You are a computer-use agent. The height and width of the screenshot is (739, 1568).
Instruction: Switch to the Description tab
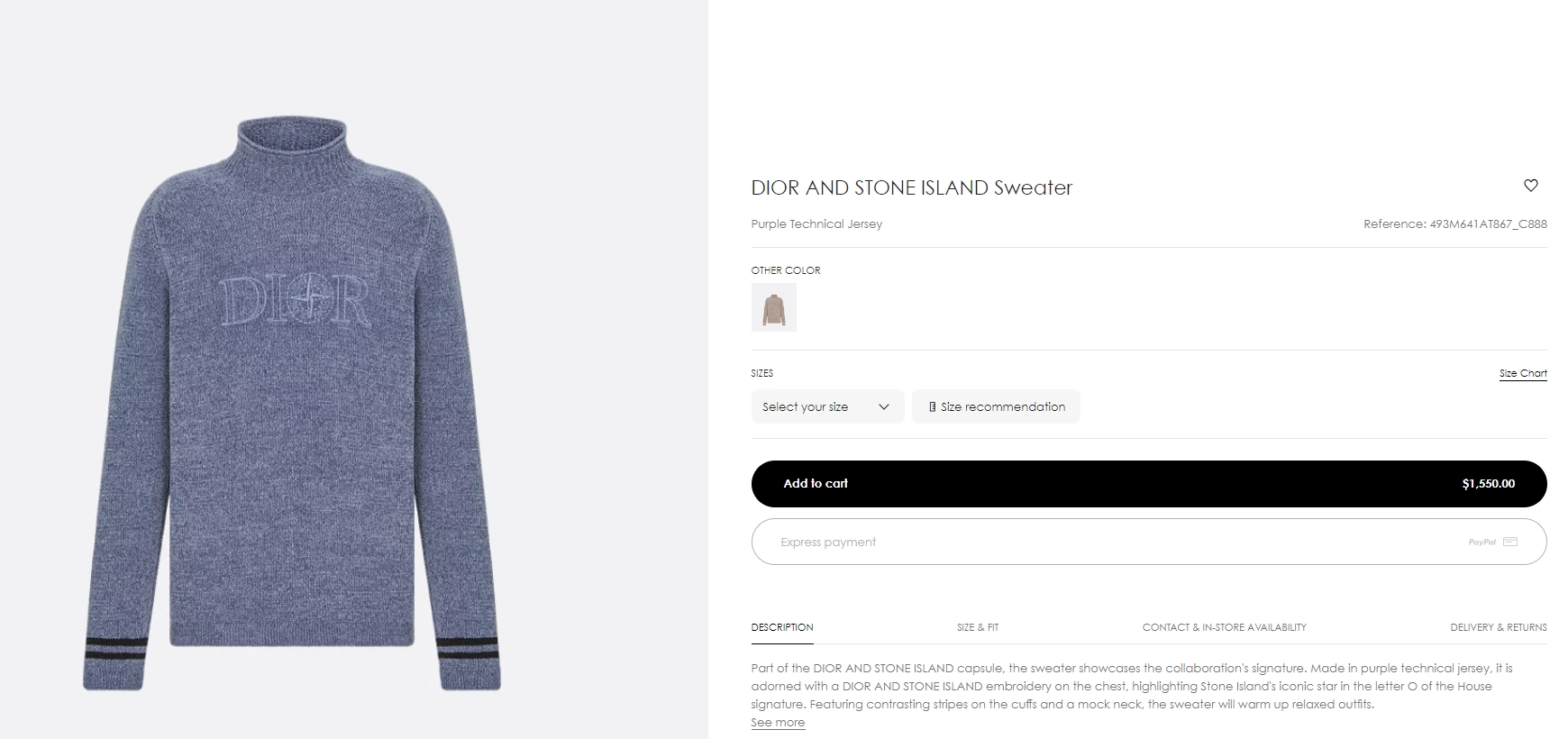(x=782, y=627)
